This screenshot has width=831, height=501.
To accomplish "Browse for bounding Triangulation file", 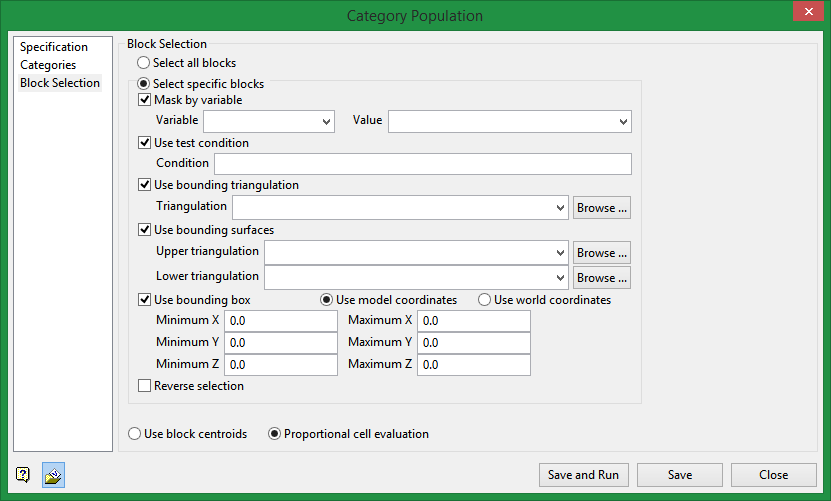I will point(602,208).
